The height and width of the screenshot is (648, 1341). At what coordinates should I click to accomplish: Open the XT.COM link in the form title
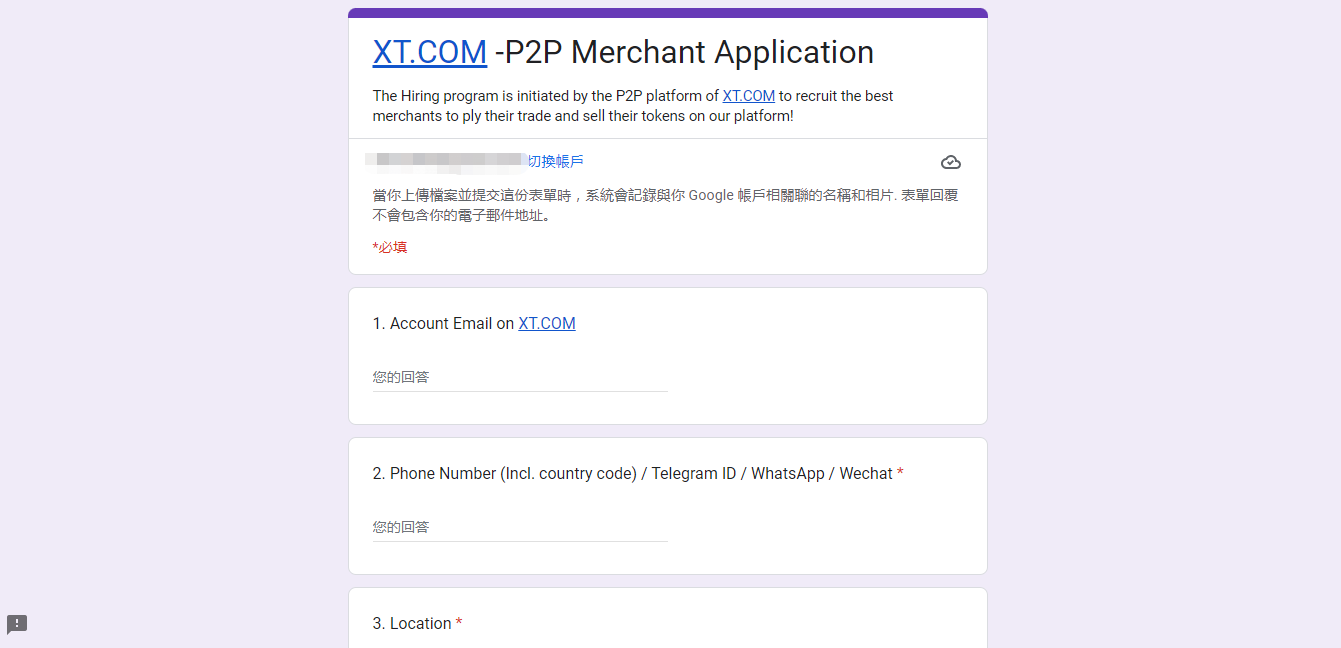(430, 52)
